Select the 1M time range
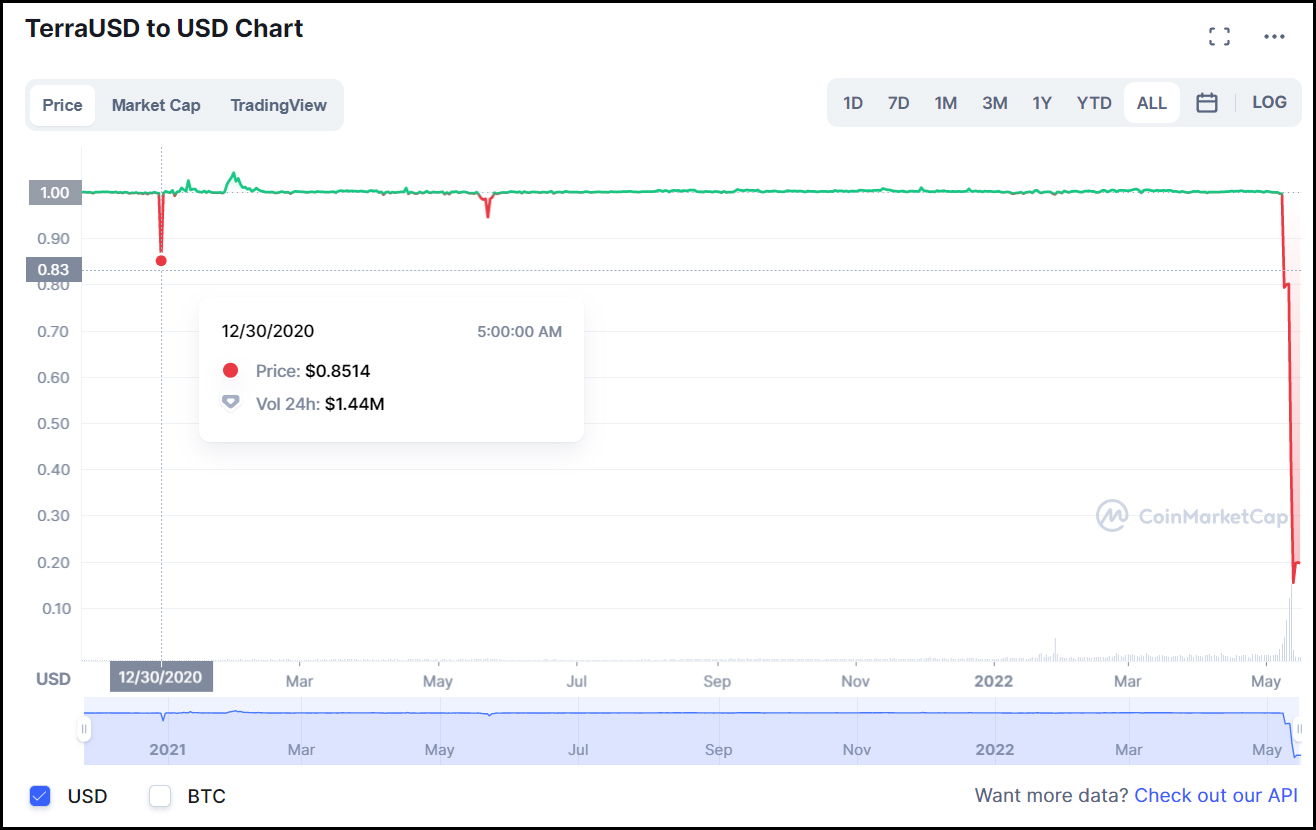 click(946, 103)
